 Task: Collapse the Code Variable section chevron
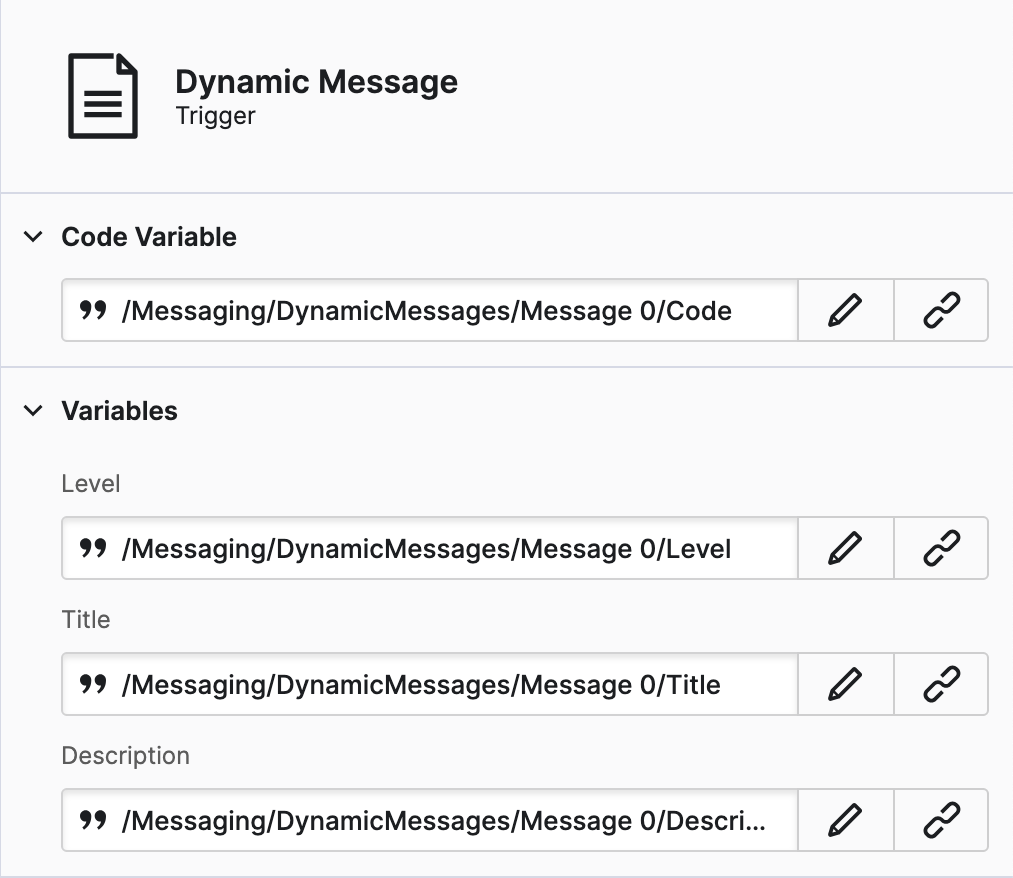[34, 237]
